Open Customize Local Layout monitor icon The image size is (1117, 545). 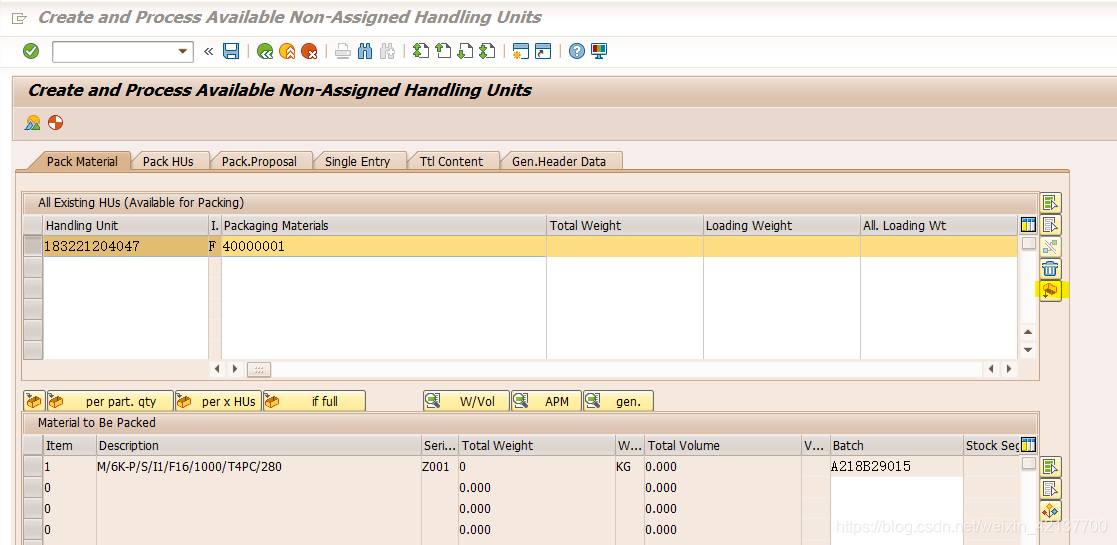599,51
